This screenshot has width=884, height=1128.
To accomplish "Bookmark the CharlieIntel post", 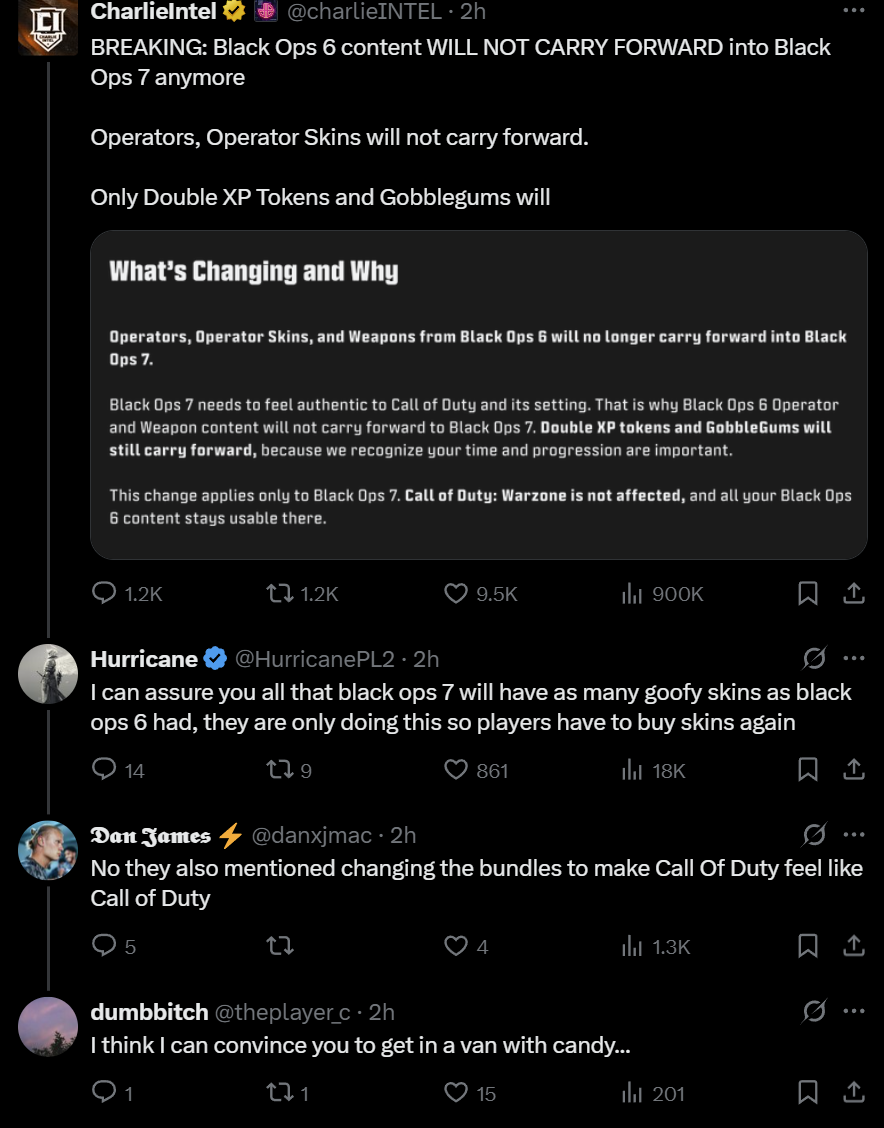I will pos(808,594).
